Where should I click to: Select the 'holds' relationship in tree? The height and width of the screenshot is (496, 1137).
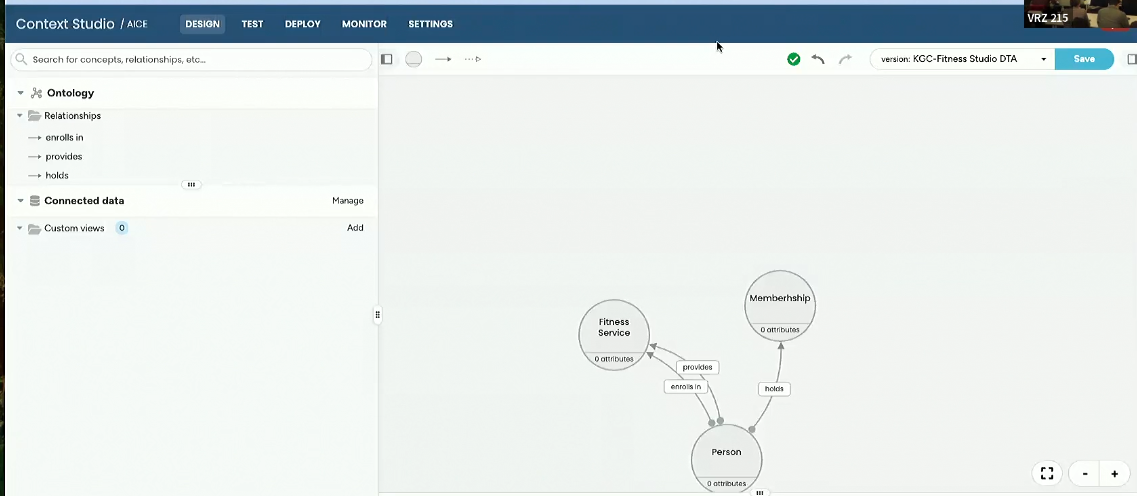click(x=57, y=175)
